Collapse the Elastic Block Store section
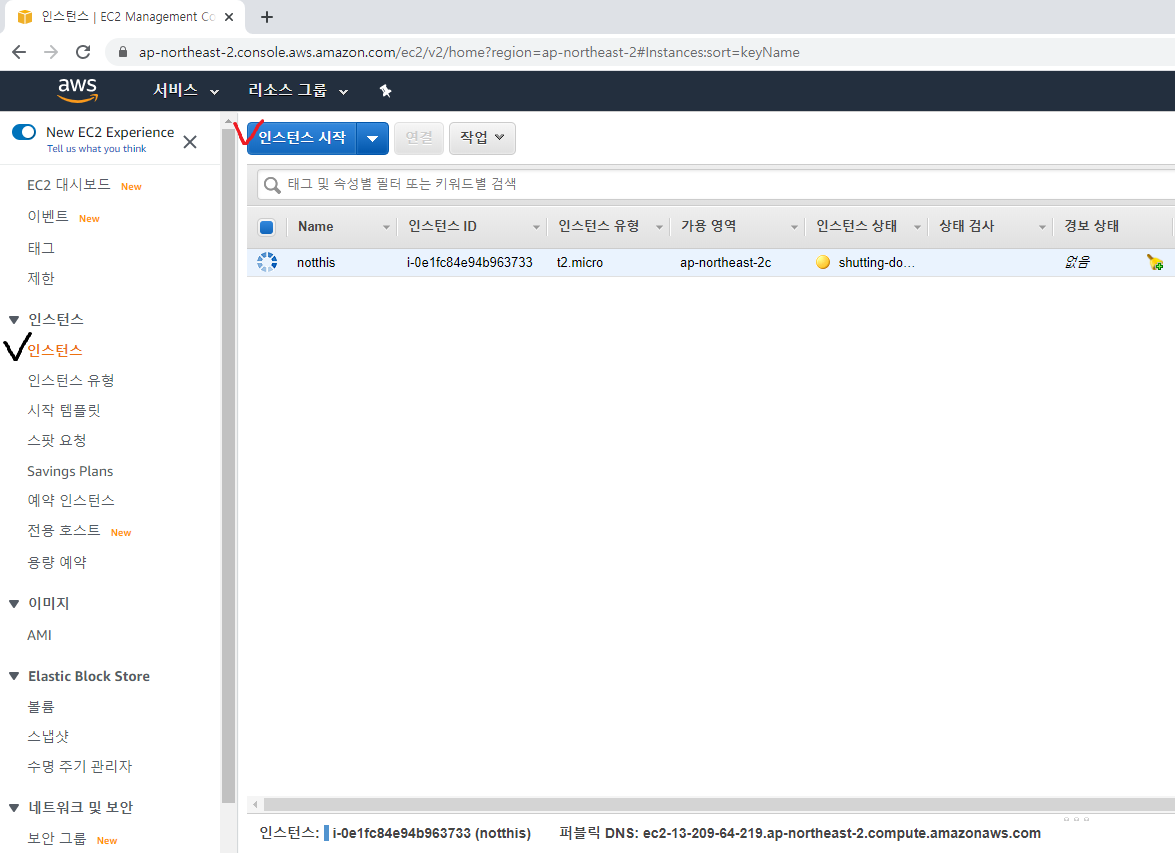Screen dimensions: 1175x853 (13, 676)
